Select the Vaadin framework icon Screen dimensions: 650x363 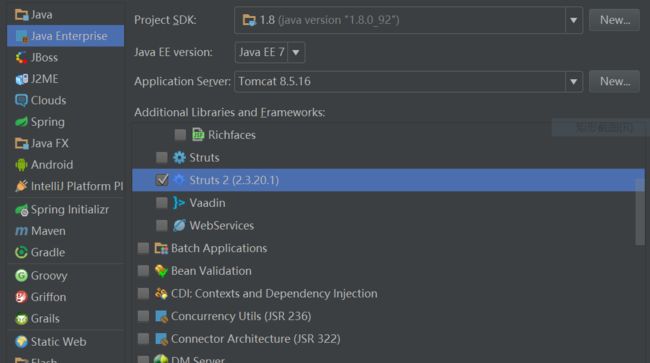[x=179, y=203]
